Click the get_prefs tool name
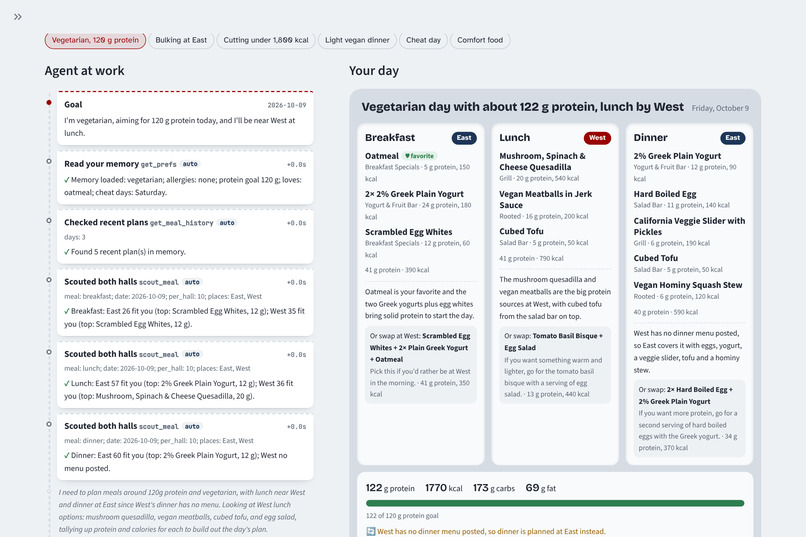This screenshot has width=806, height=537. click(158, 164)
